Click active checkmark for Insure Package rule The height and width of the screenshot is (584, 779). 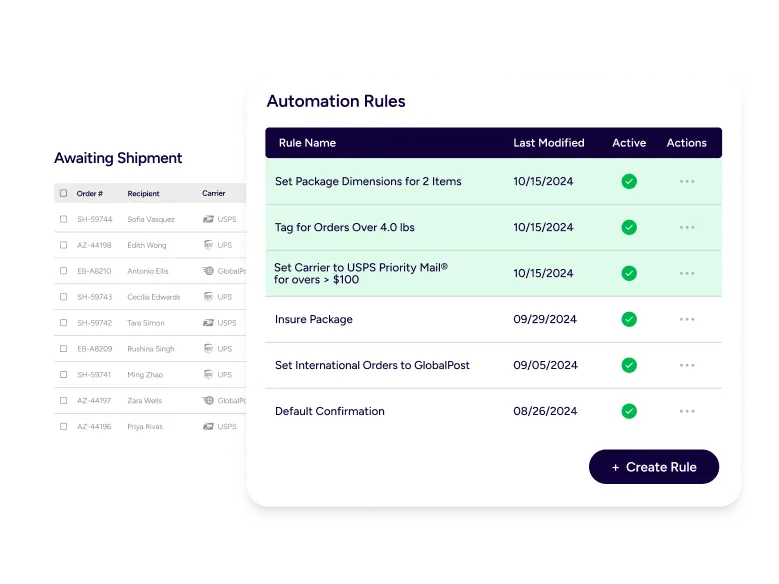(629, 319)
